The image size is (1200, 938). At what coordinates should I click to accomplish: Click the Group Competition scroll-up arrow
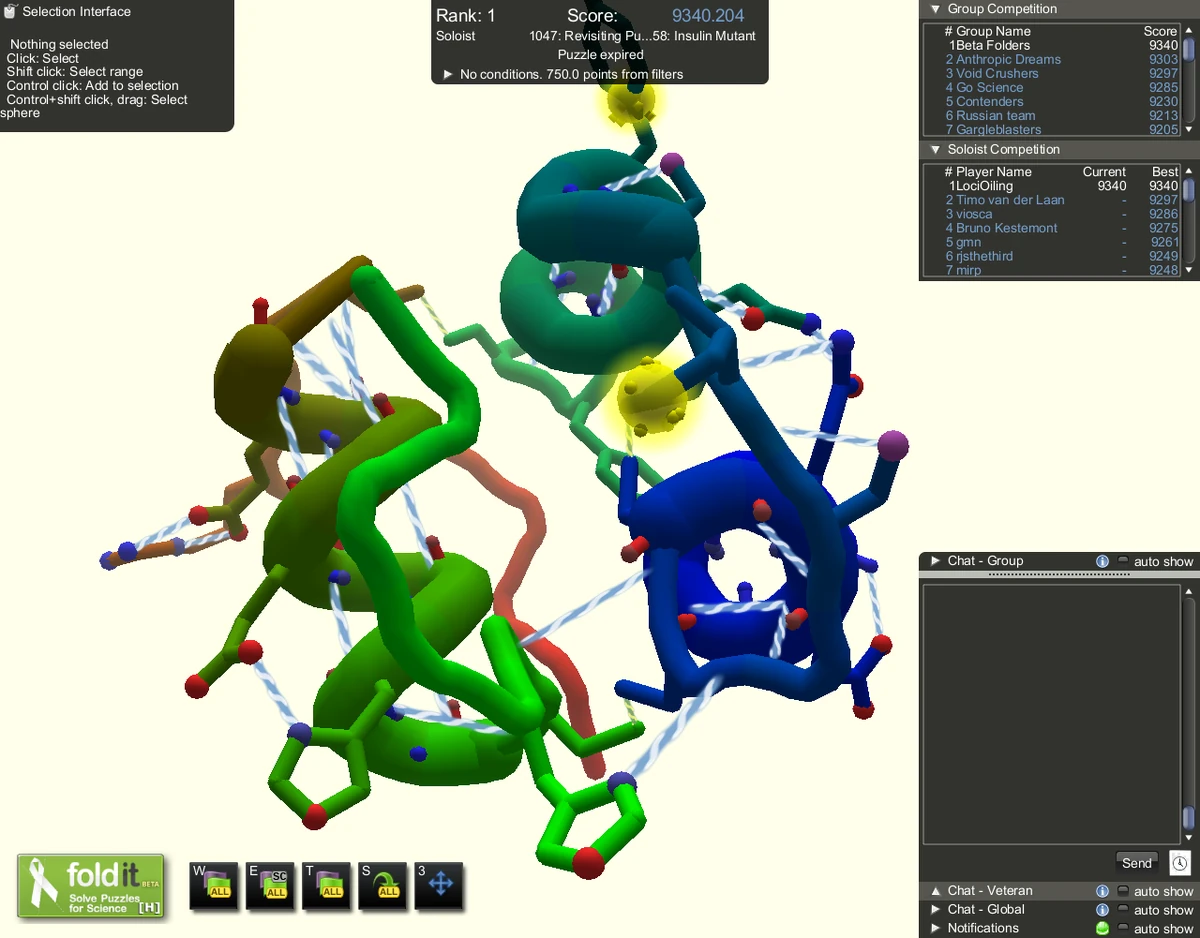[x=1189, y=30]
